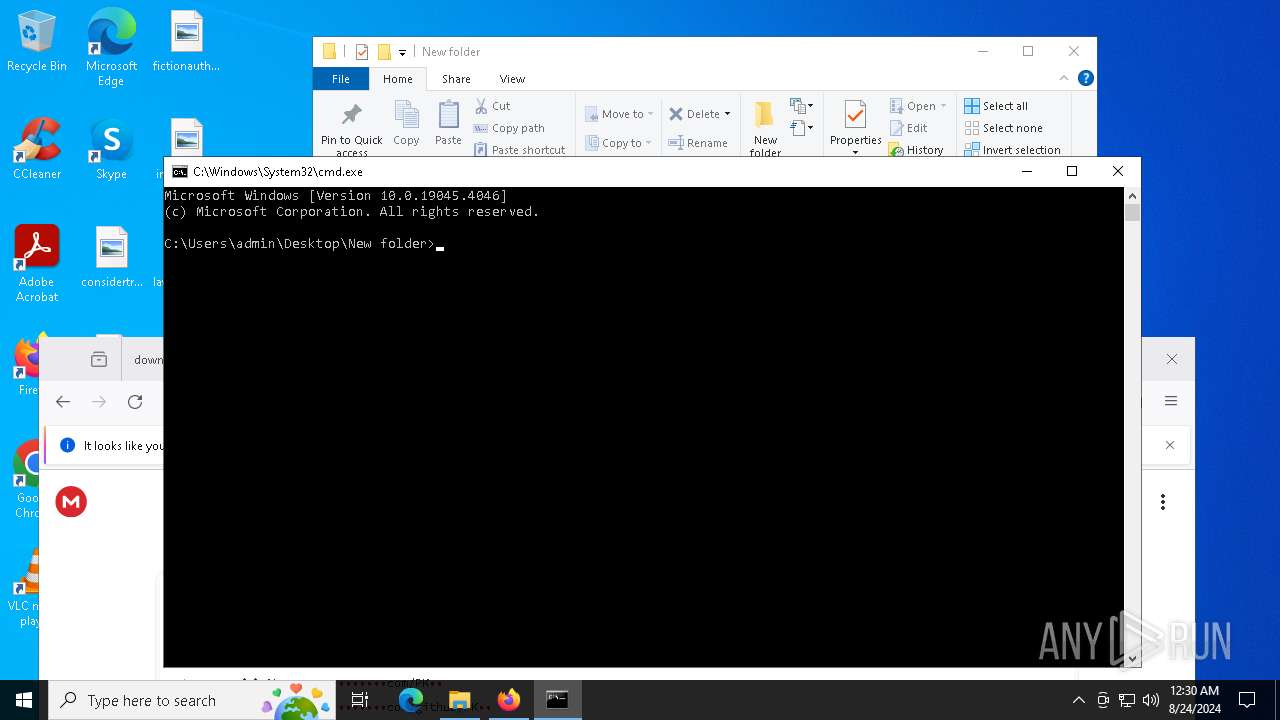Open the File tab in File Explorer
Viewport: 1280px width, 720px height.
[x=341, y=79]
